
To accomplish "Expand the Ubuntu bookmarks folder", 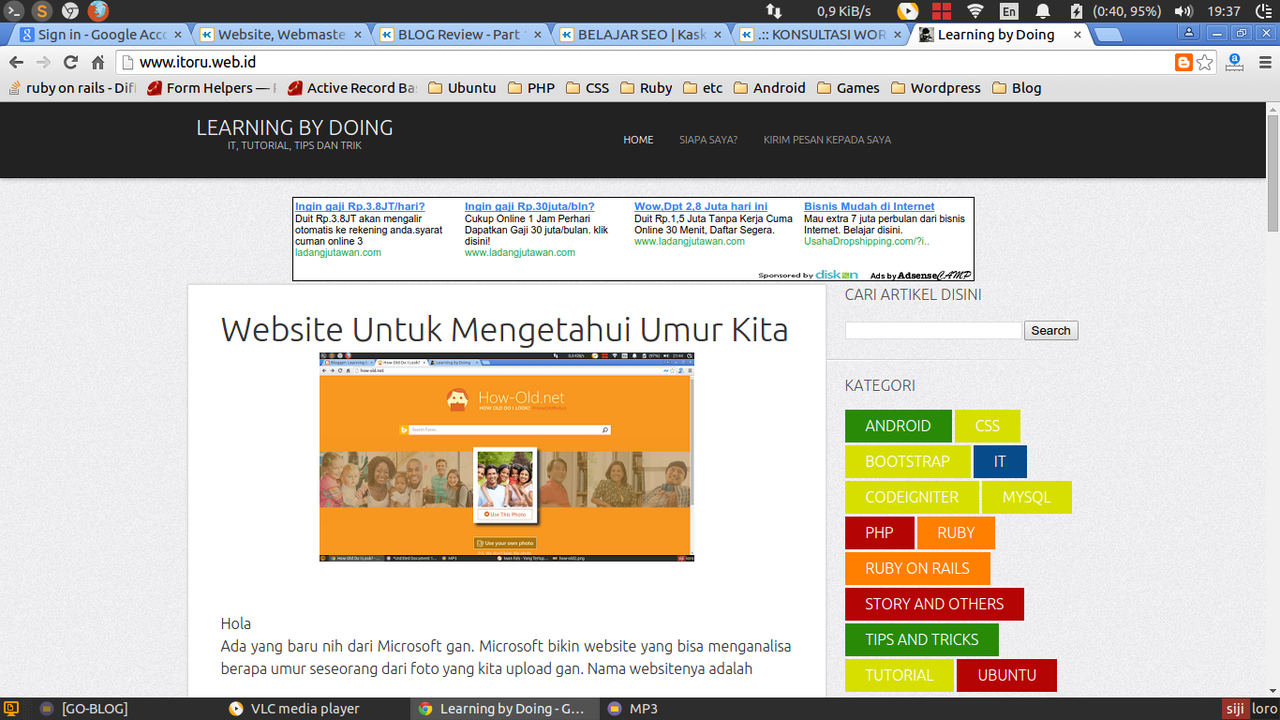I will coord(462,88).
